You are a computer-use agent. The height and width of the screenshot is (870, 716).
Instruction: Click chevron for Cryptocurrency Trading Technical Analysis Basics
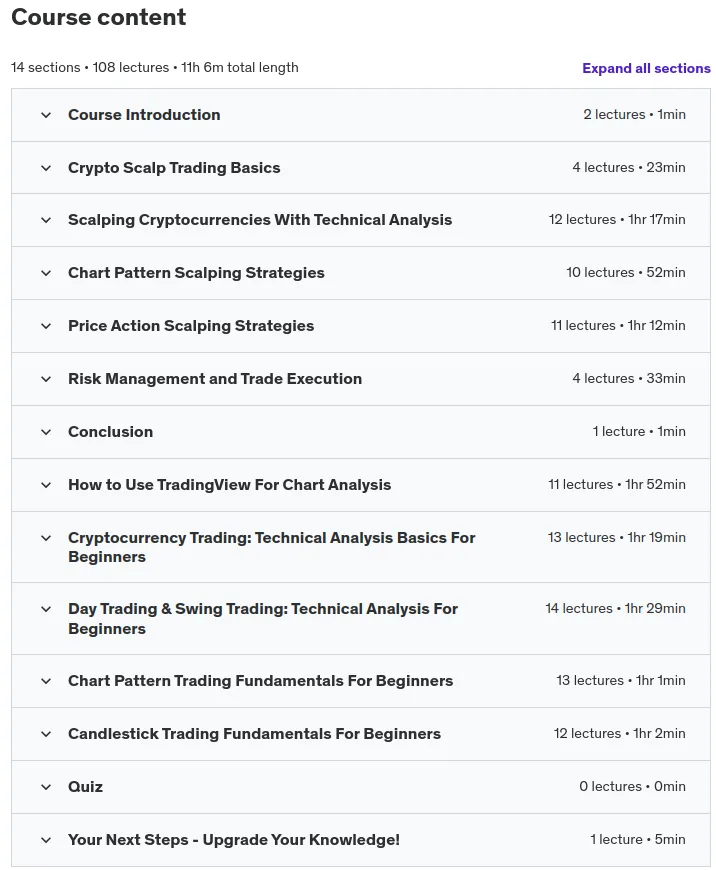coord(46,538)
